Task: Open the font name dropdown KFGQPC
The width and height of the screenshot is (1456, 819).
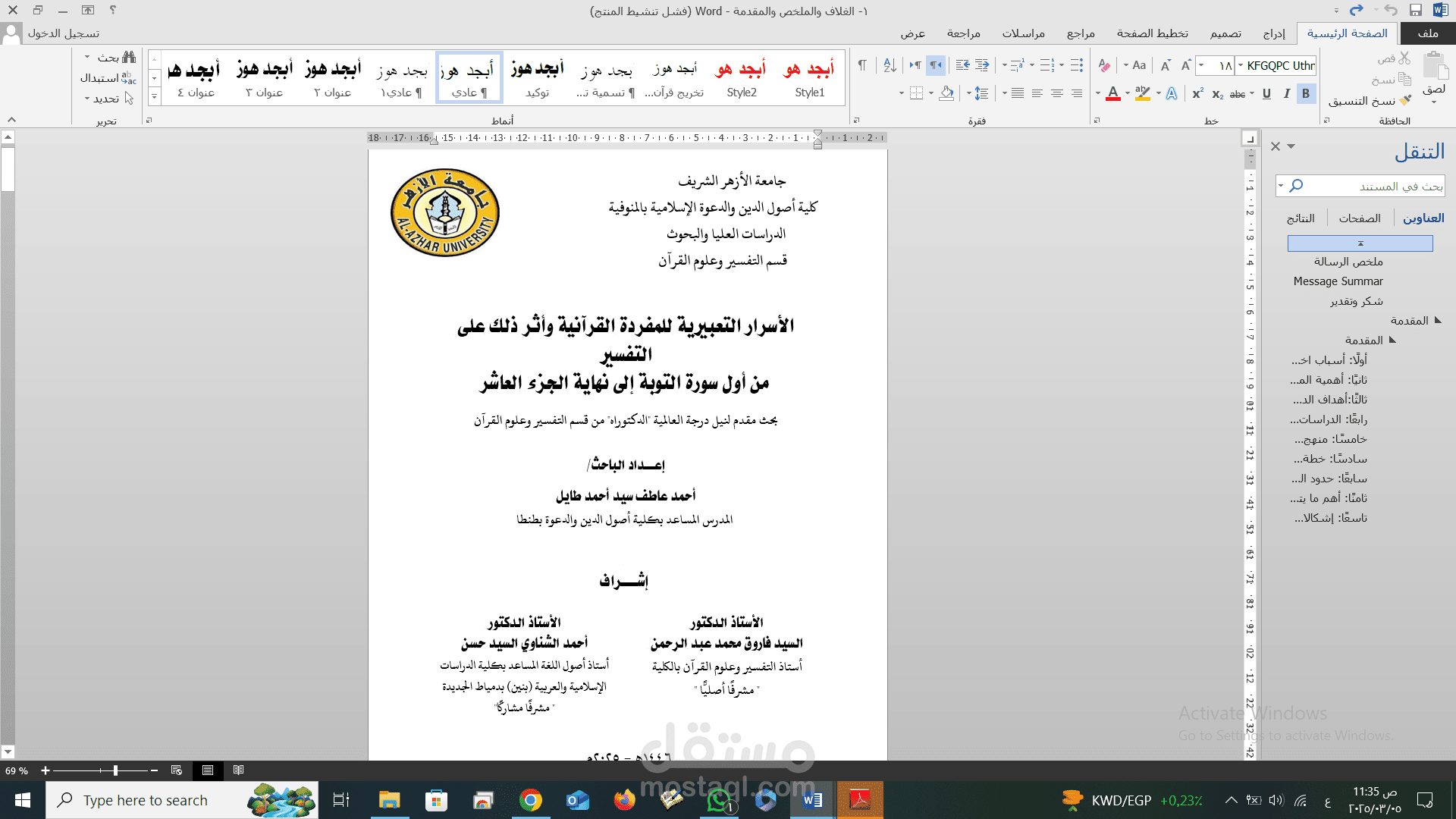Action: [x=1241, y=66]
